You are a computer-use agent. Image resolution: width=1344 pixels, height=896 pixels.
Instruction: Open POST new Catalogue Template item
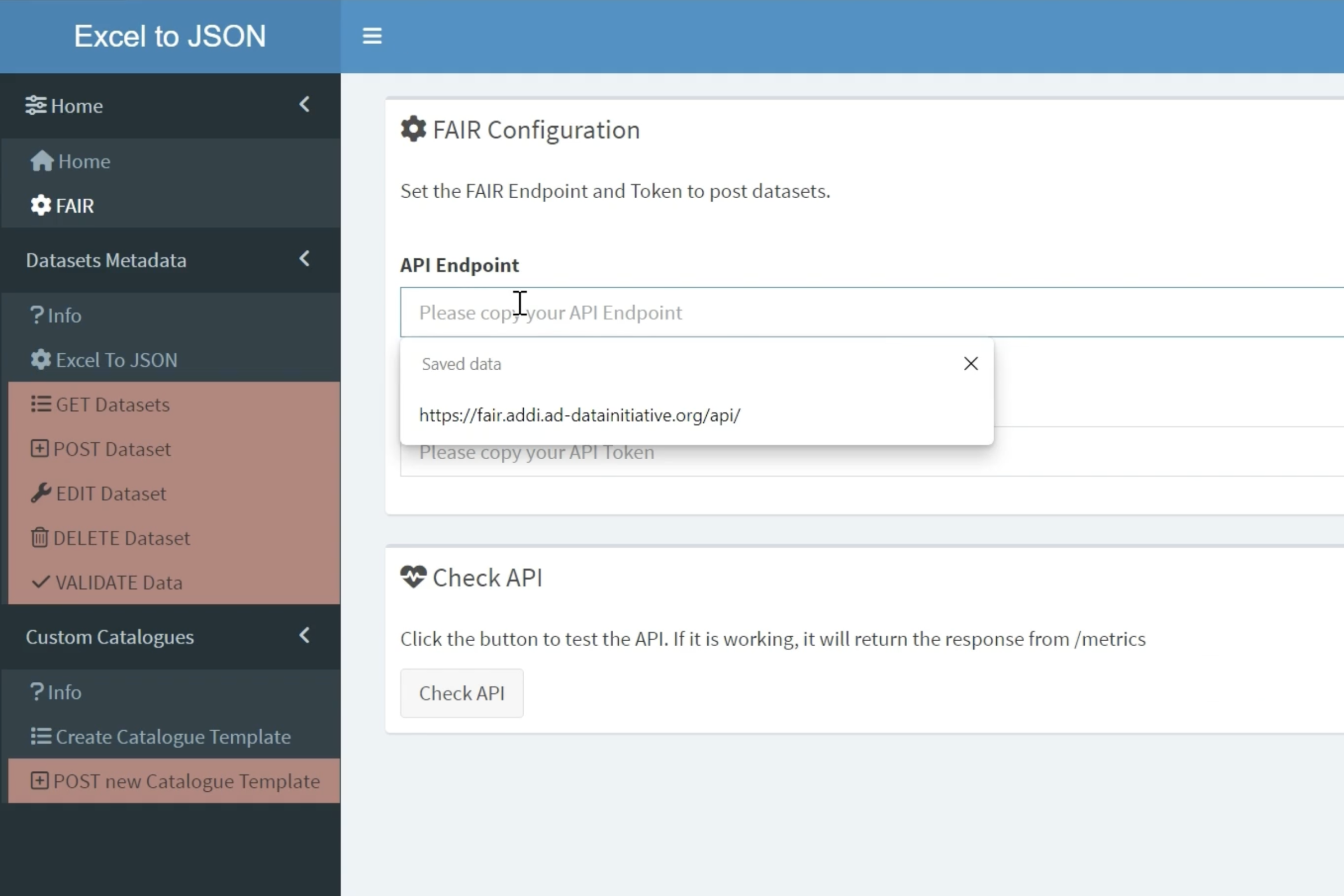click(x=186, y=781)
